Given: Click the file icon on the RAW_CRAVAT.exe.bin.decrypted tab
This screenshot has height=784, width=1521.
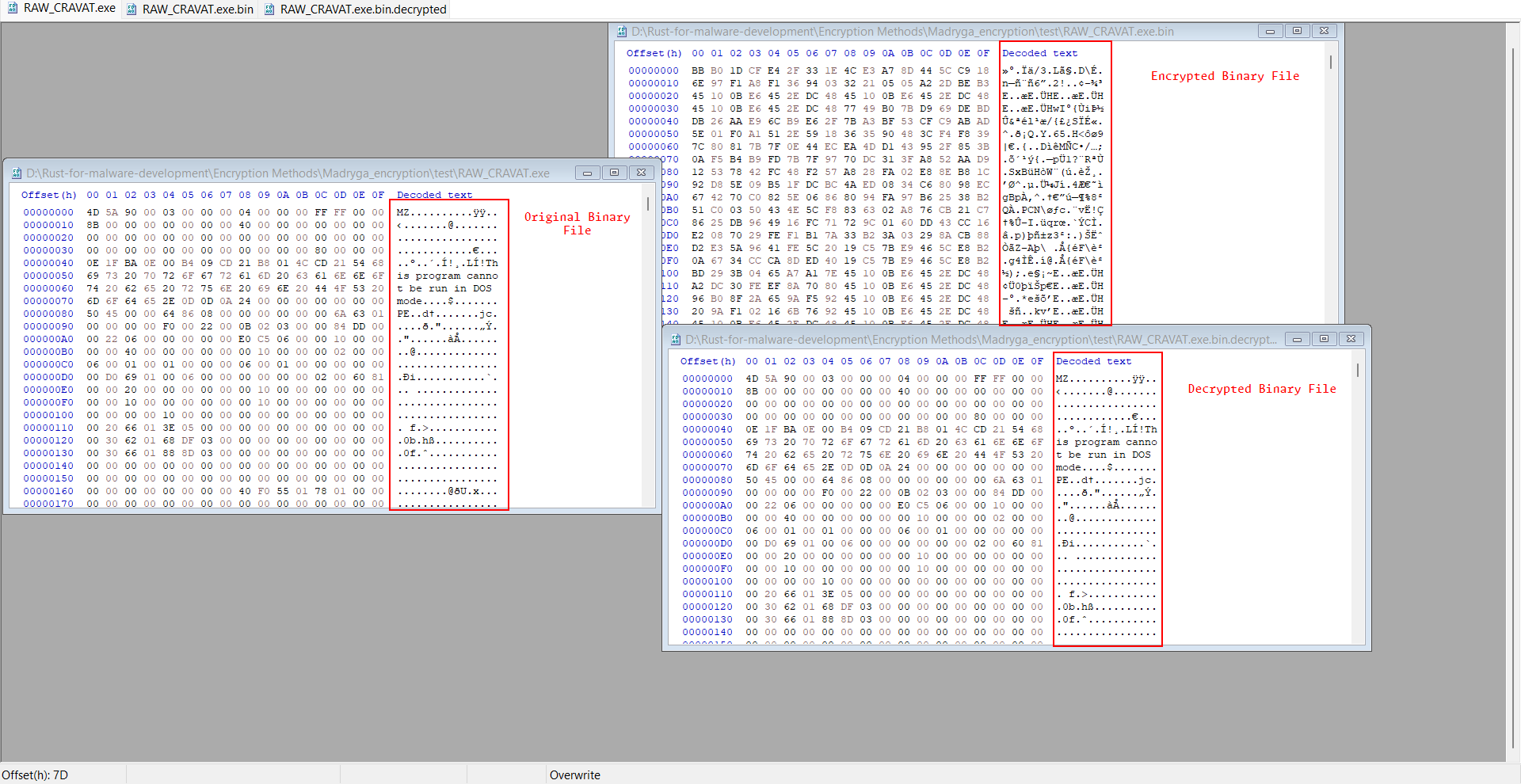Looking at the screenshot, I should tap(269, 10).
